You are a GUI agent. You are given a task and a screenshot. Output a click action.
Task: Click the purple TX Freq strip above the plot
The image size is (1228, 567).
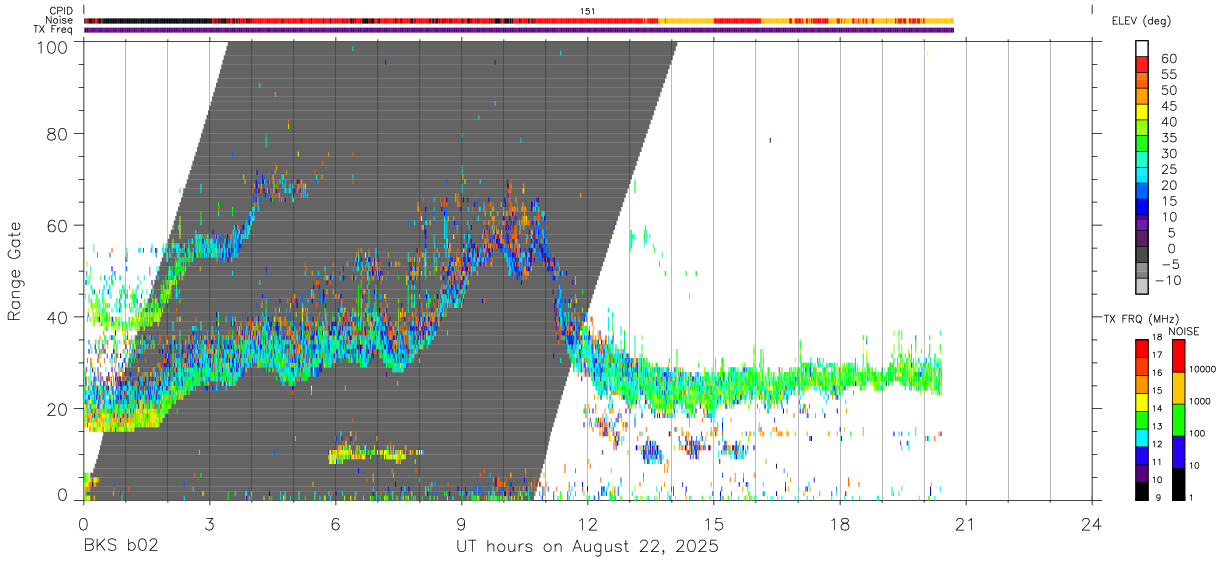(x=519, y=30)
